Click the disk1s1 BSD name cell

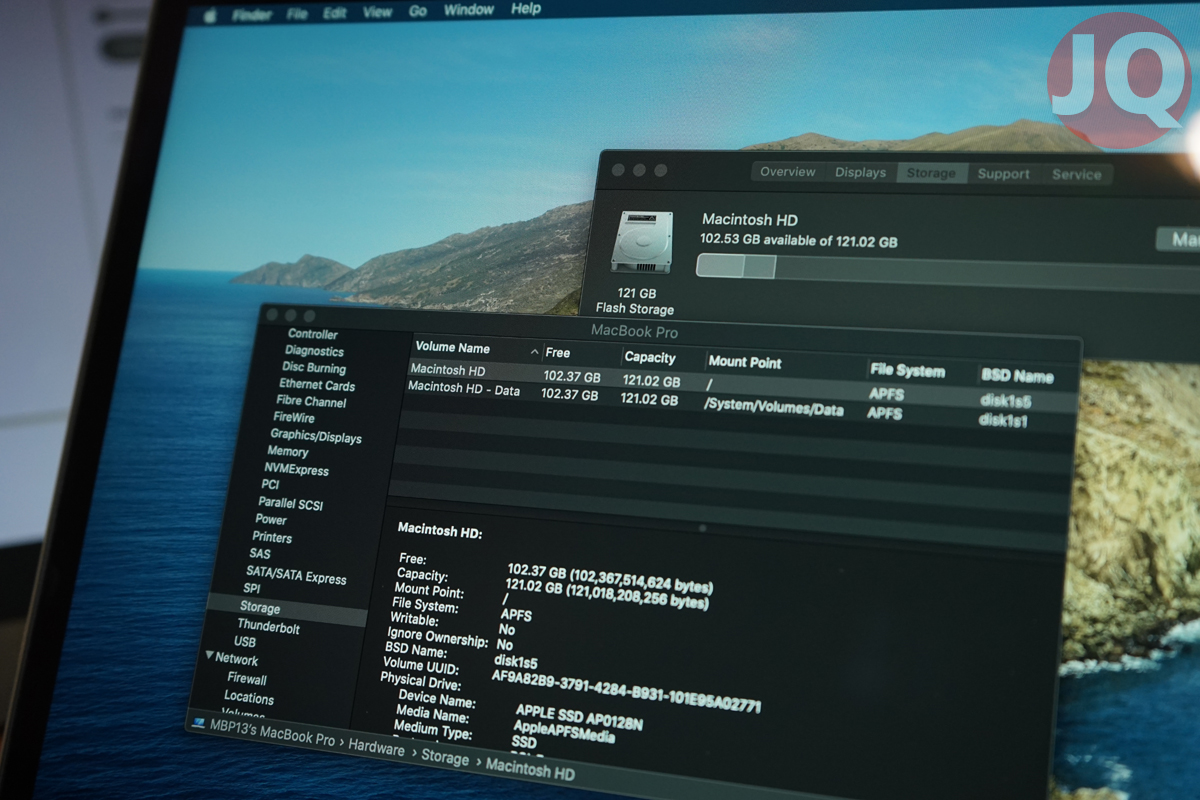[x=1003, y=421]
